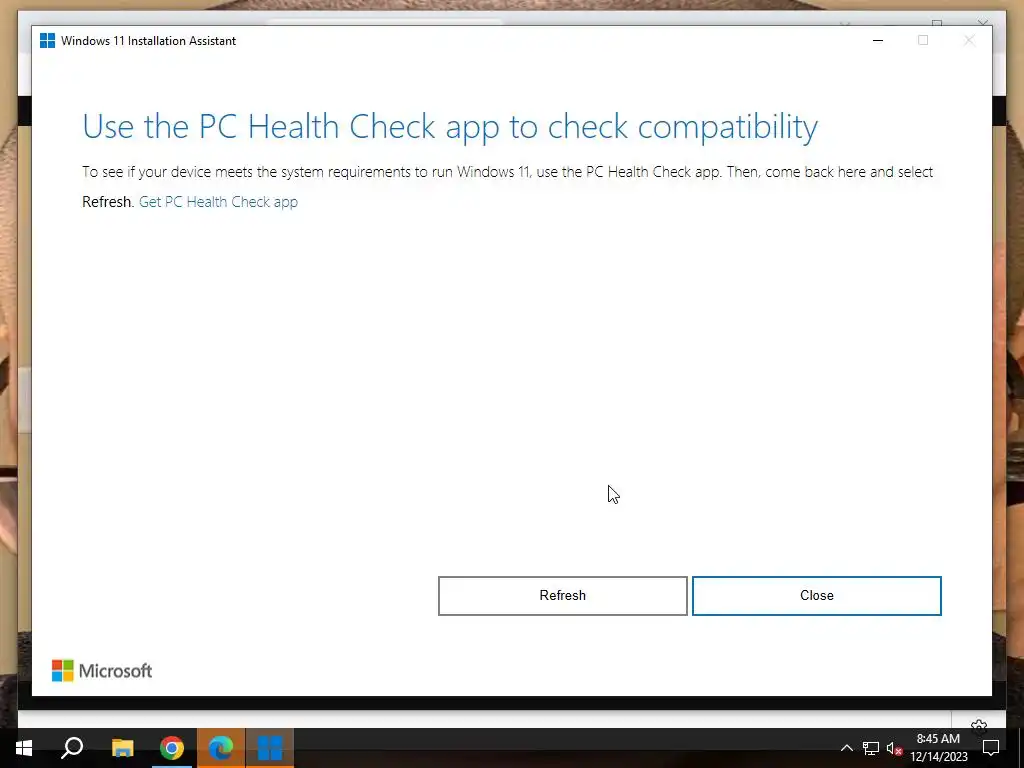Click the heading about PC Health Check compatibility
1024x768 pixels.
pos(450,127)
